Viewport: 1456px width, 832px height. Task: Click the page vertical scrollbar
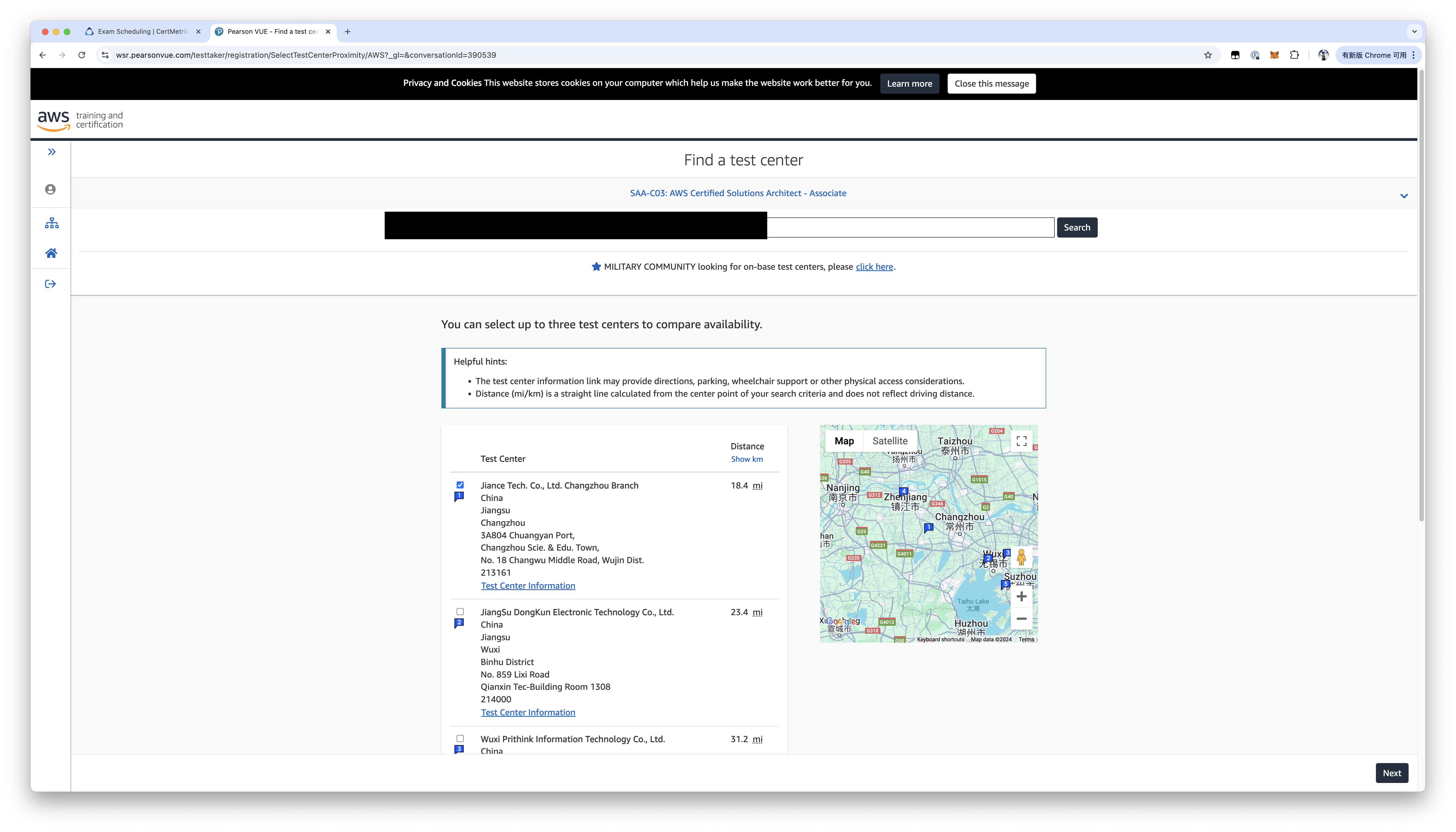(1421, 295)
